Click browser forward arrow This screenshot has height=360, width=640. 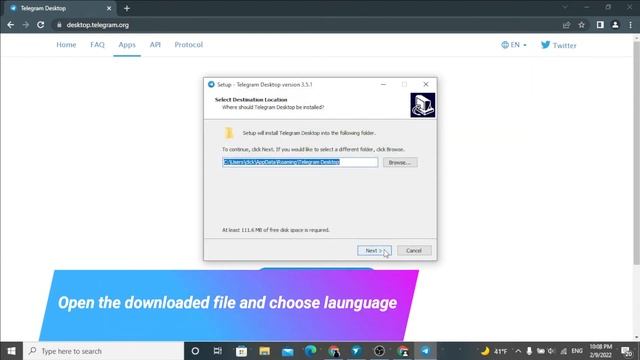[x=26, y=25]
